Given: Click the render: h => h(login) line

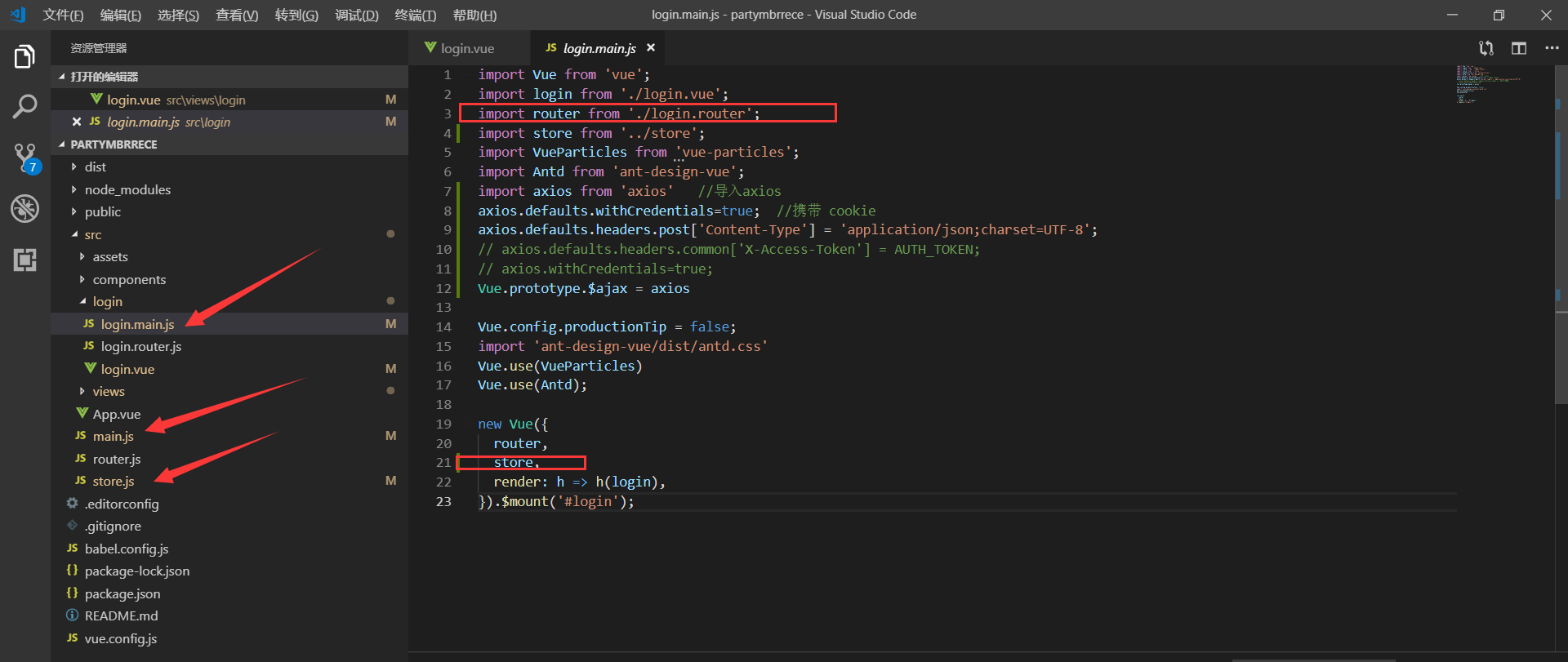Looking at the screenshot, I should pos(579,482).
